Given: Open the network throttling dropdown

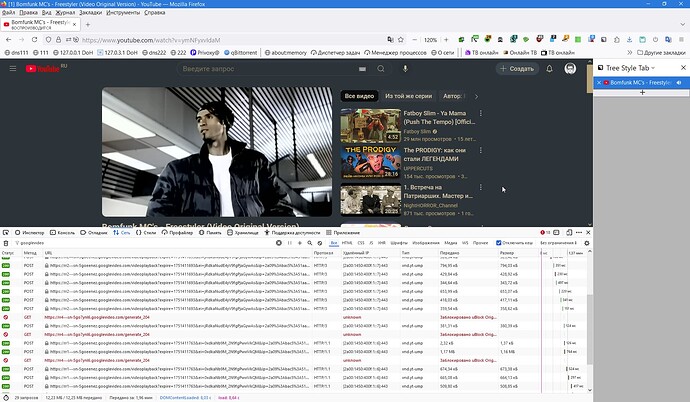Looking at the screenshot, I should click(x=558, y=243).
